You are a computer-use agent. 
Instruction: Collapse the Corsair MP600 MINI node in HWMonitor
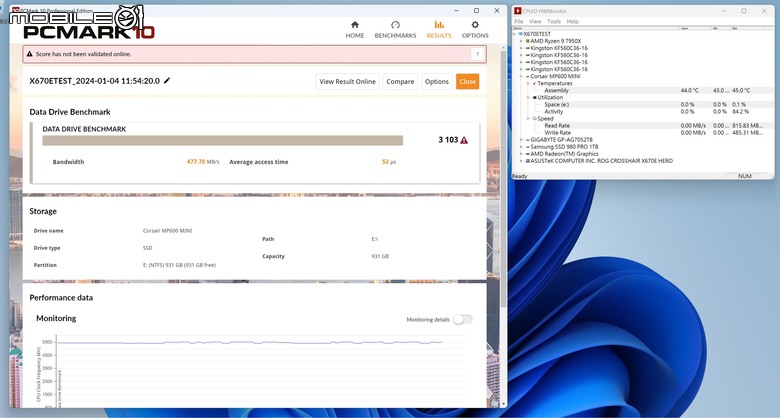point(522,76)
